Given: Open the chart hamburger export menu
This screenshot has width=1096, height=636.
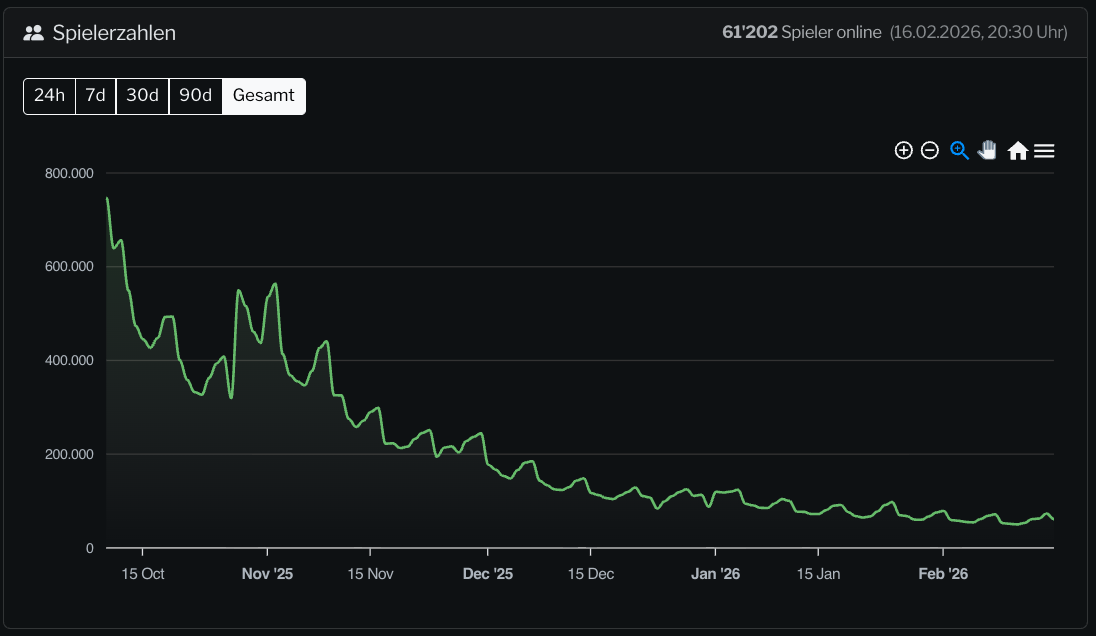Looking at the screenshot, I should pyautogui.click(x=1045, y=151).
